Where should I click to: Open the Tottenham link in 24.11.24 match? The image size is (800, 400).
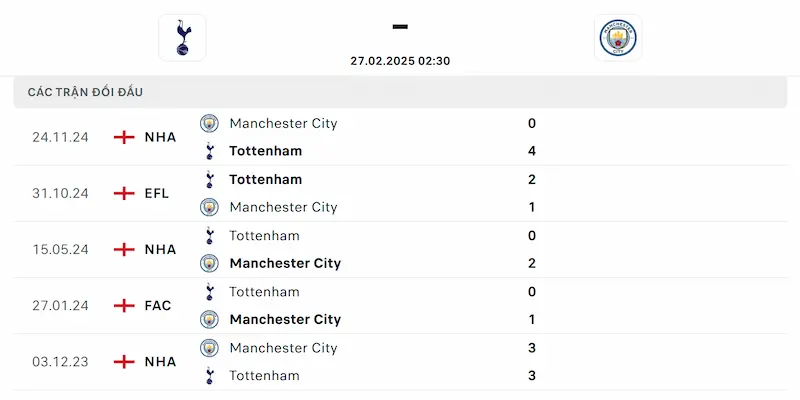[x=265, y=151]
